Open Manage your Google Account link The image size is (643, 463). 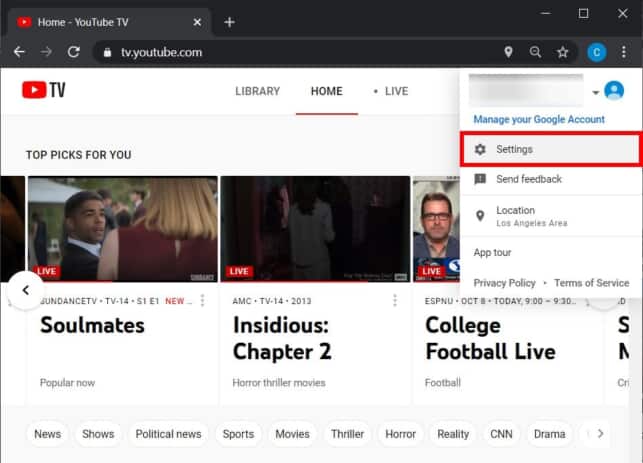(x=539, y=119)
